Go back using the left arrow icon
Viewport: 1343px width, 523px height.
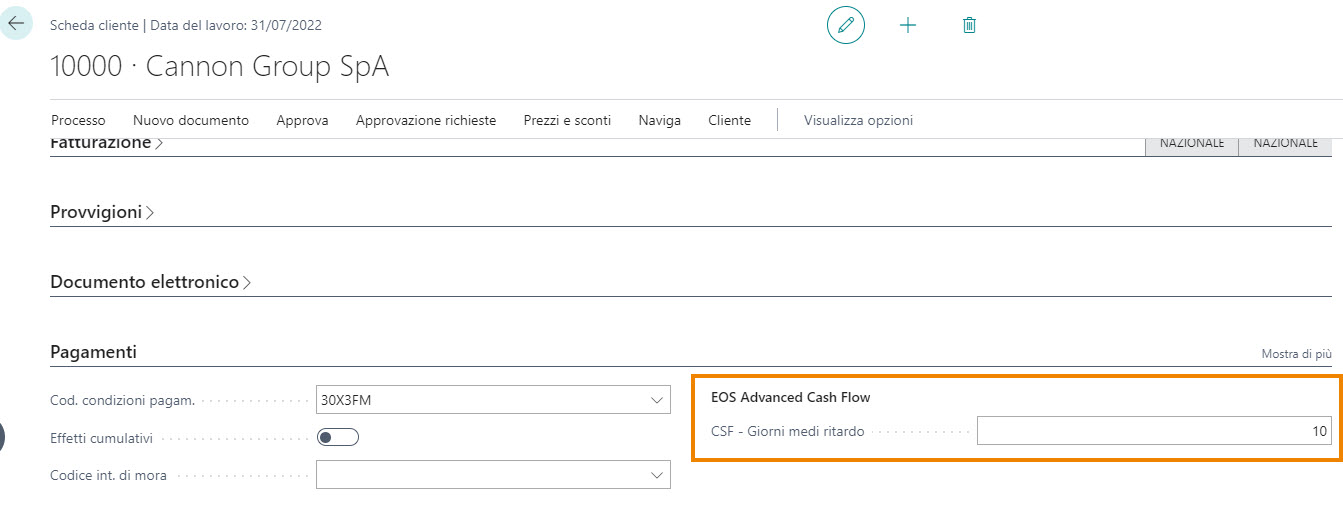tap(16, 22)
